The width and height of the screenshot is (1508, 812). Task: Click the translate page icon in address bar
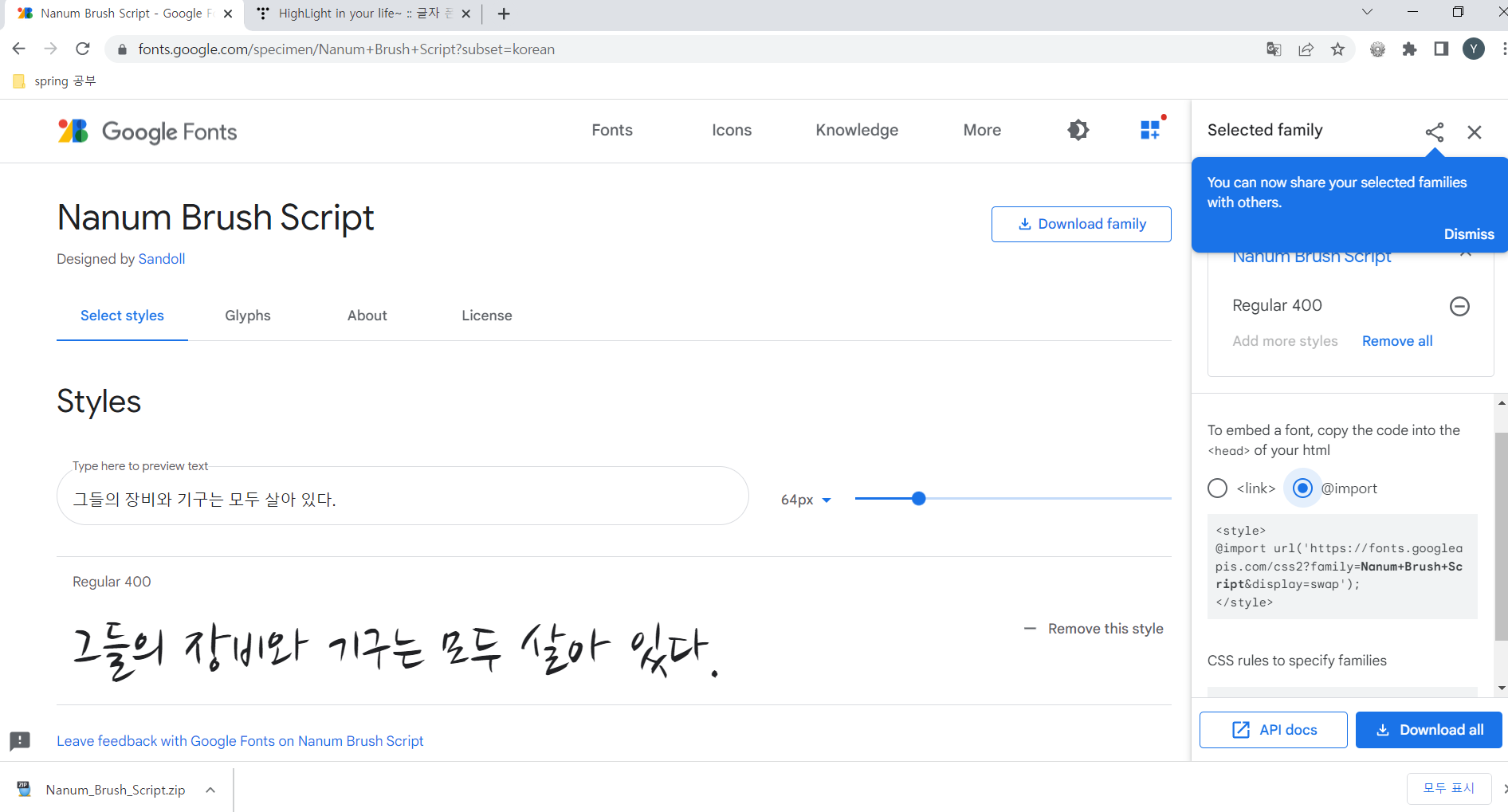click(x=1274, y=49)
